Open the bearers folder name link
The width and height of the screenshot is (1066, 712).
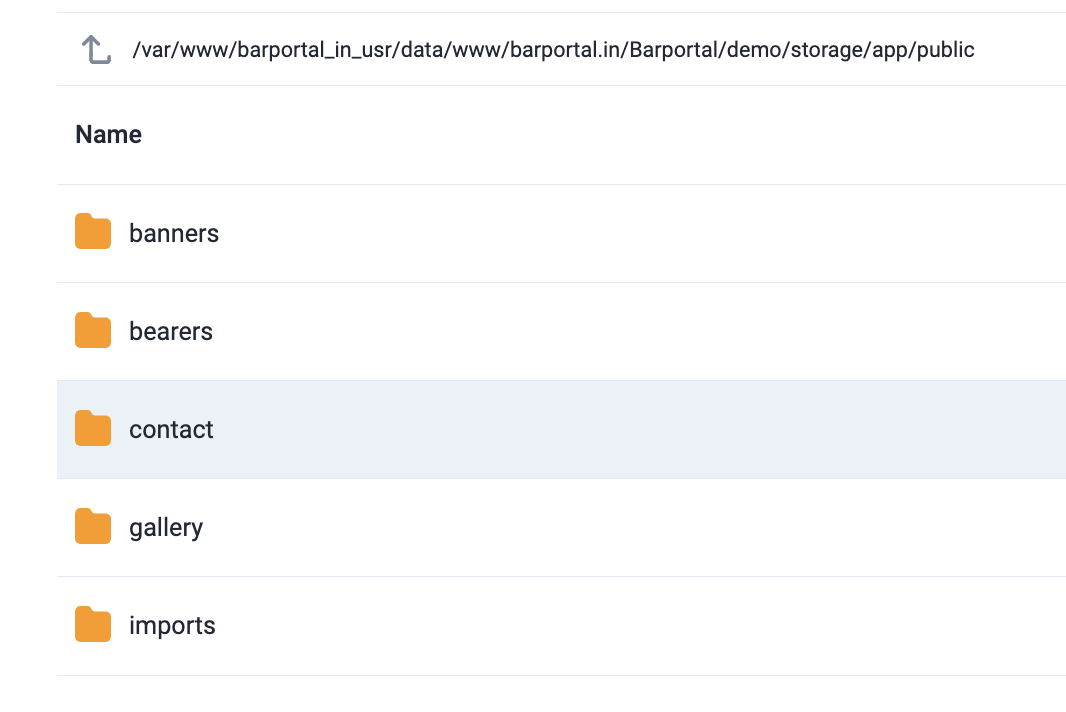pyautogui.click(x=171, y=331)
